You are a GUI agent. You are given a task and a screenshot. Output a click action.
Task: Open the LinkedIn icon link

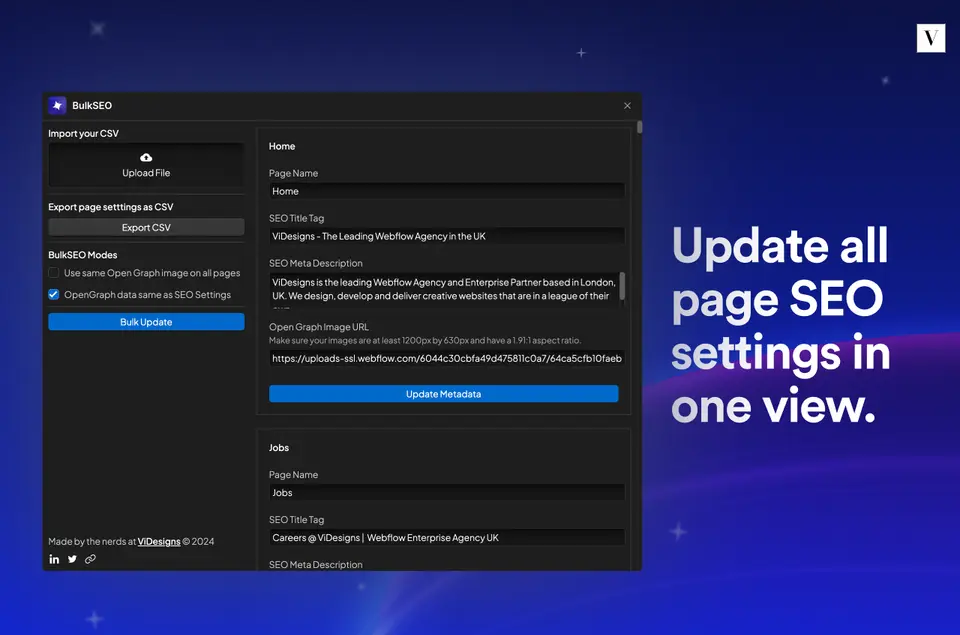(54, 559)
